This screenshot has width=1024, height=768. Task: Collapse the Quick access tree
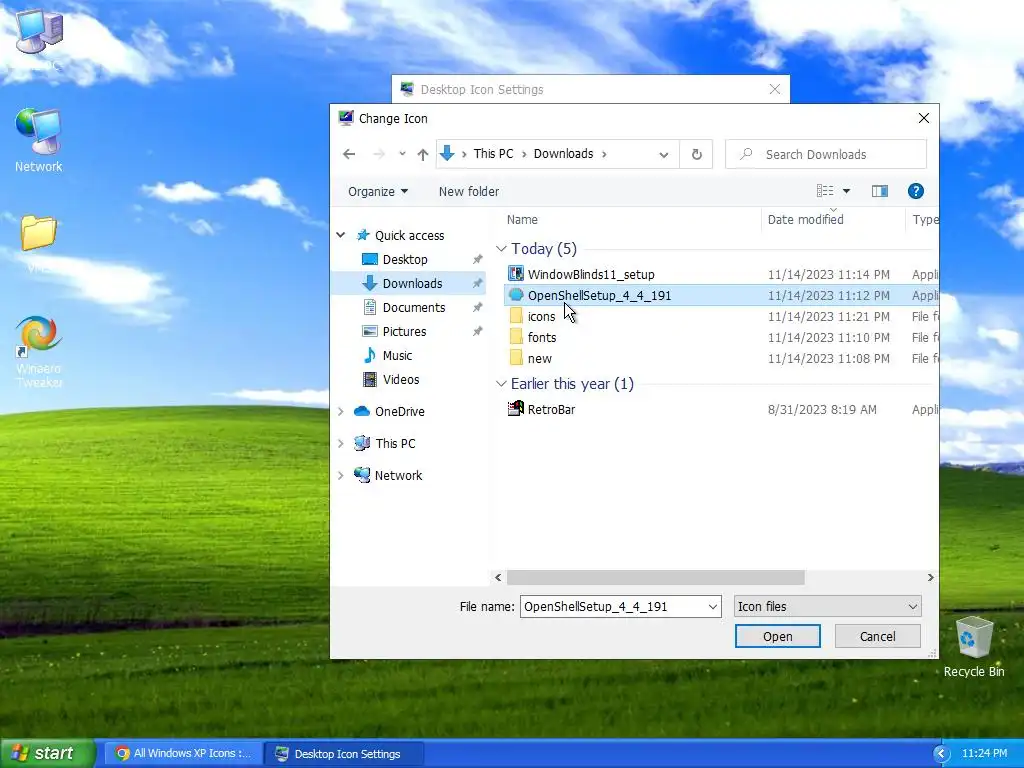pyautogui.click(x=341, y=235)
